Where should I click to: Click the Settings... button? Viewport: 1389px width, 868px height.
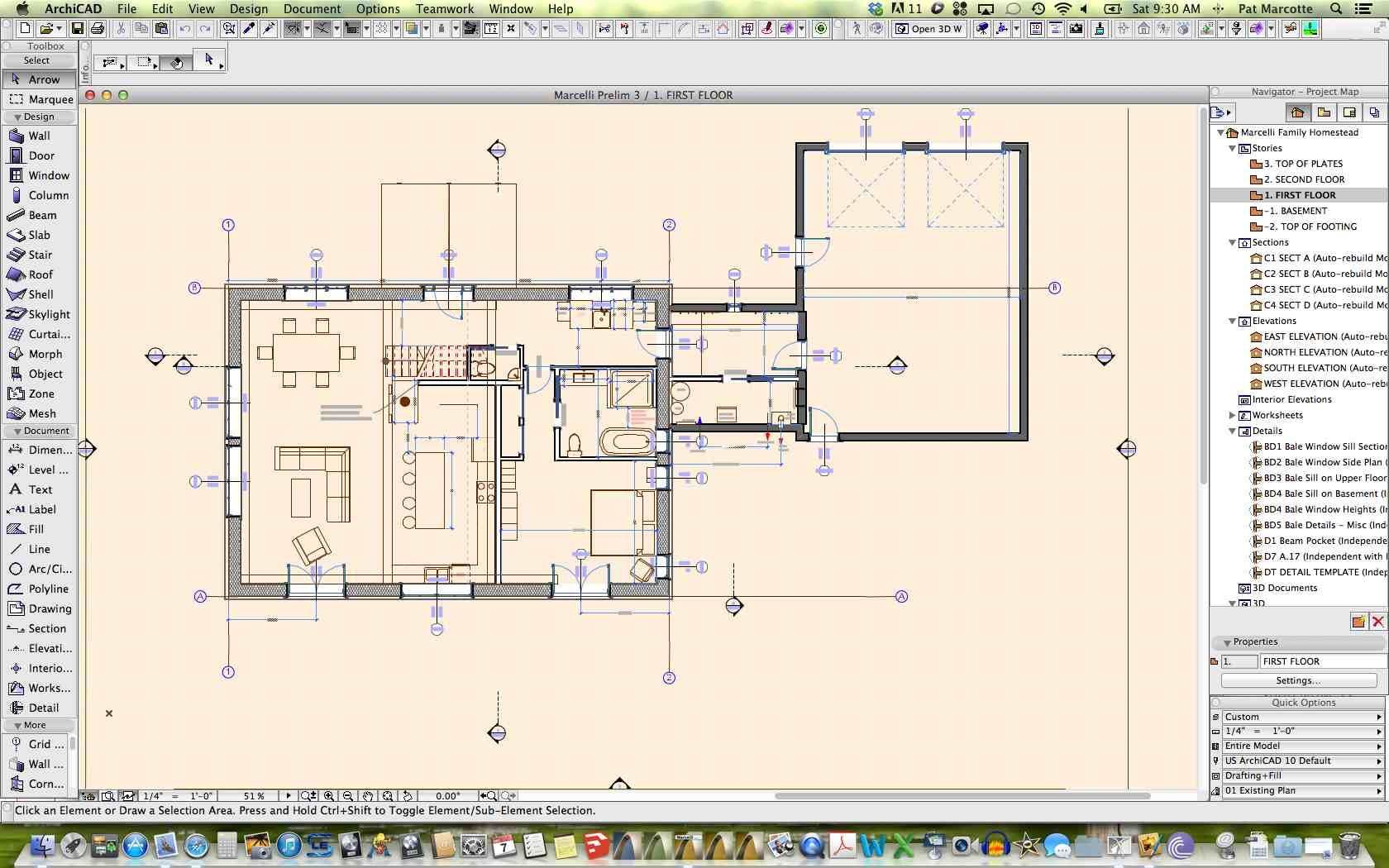1297,680
